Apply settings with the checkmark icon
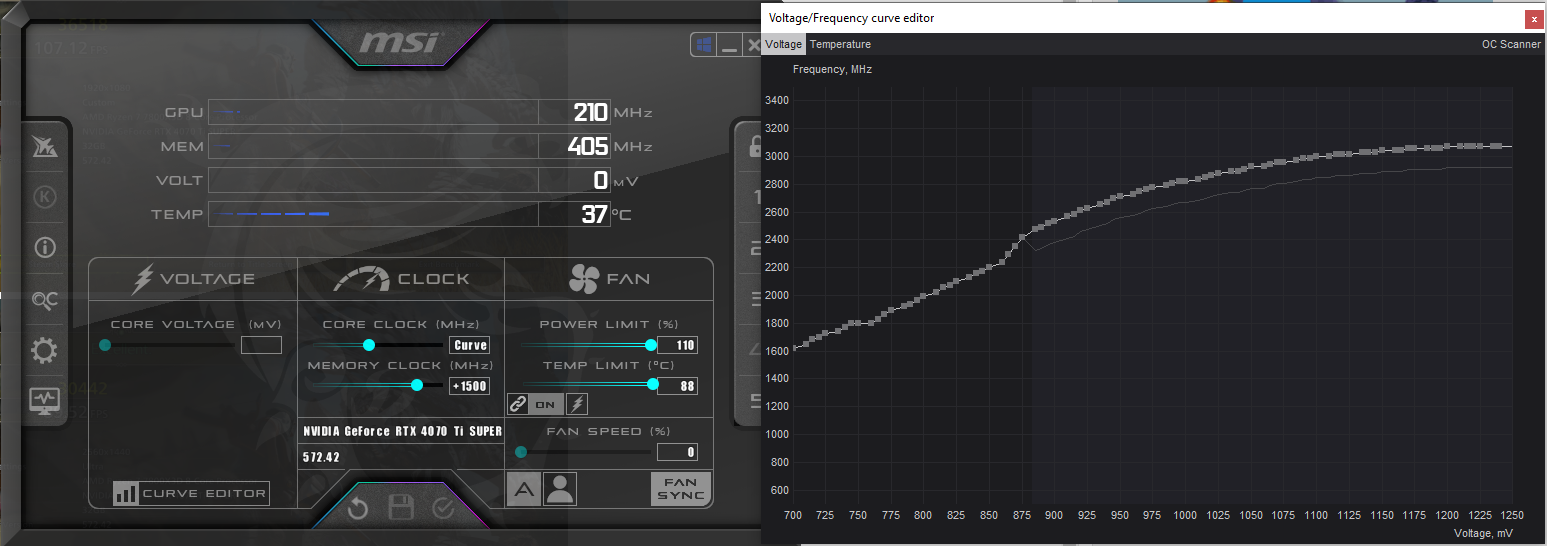This screenshot has height=546, width=1547. (444, 508)
